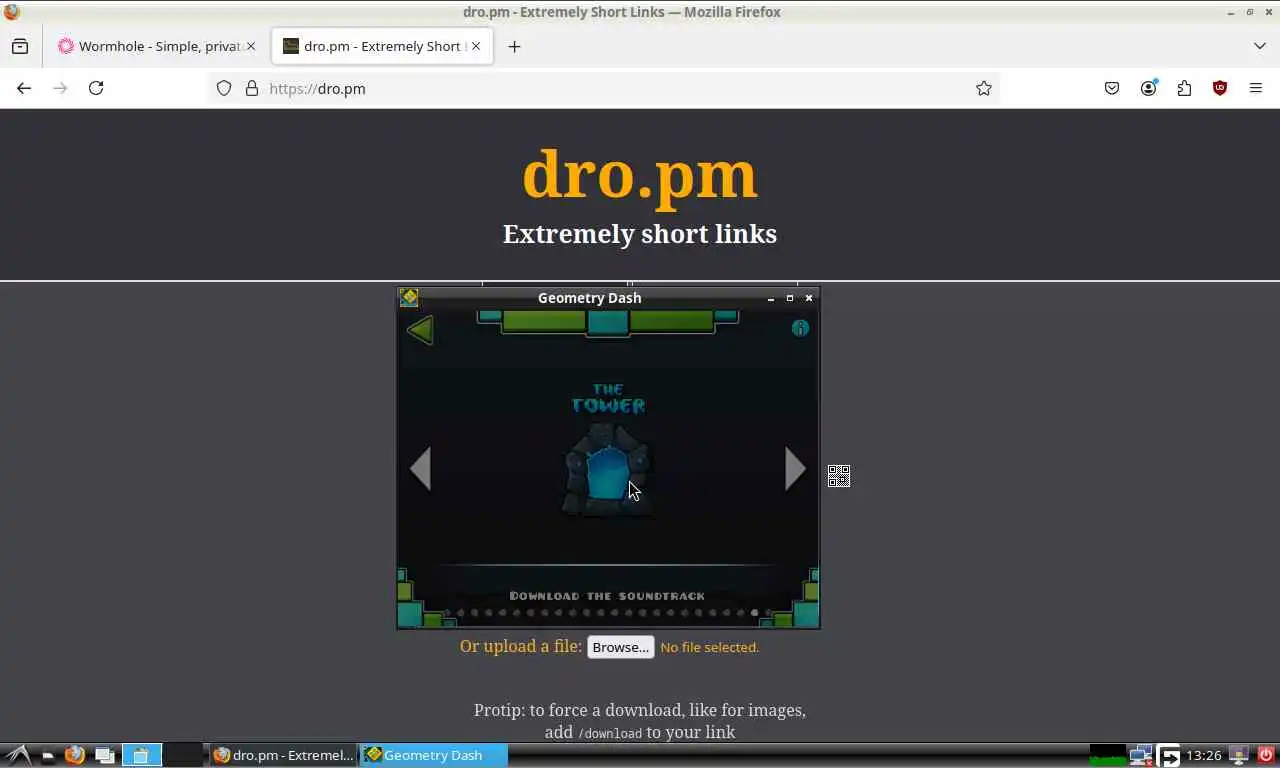Open the info button in Geometry Dash
The width and height of the screenshot is (1280, 768).
pos(800,328)
